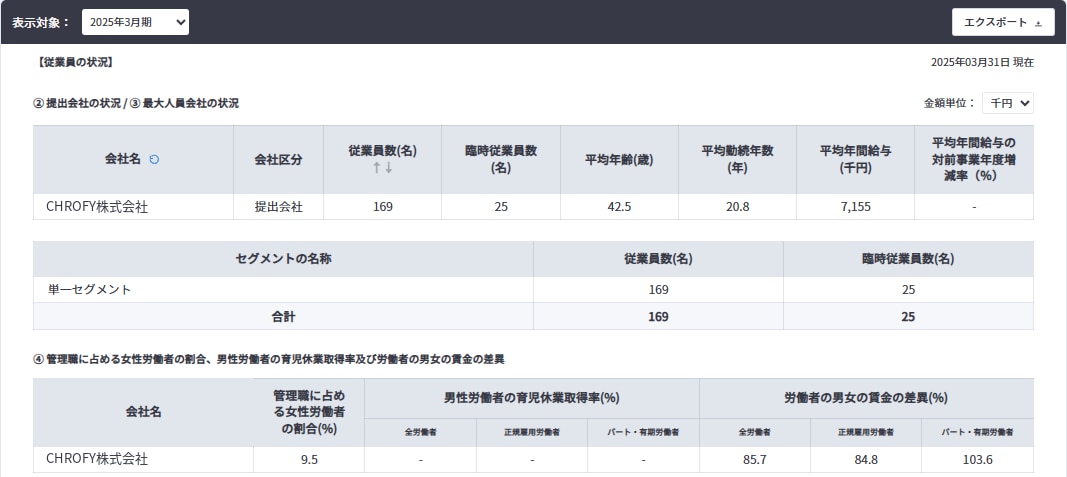The width and height of the screenshot is (1067, 477).
Task: Click the ② 提出会社の状況 / ③ 最大人員会社の状況 heading
Action: point(136,103)
